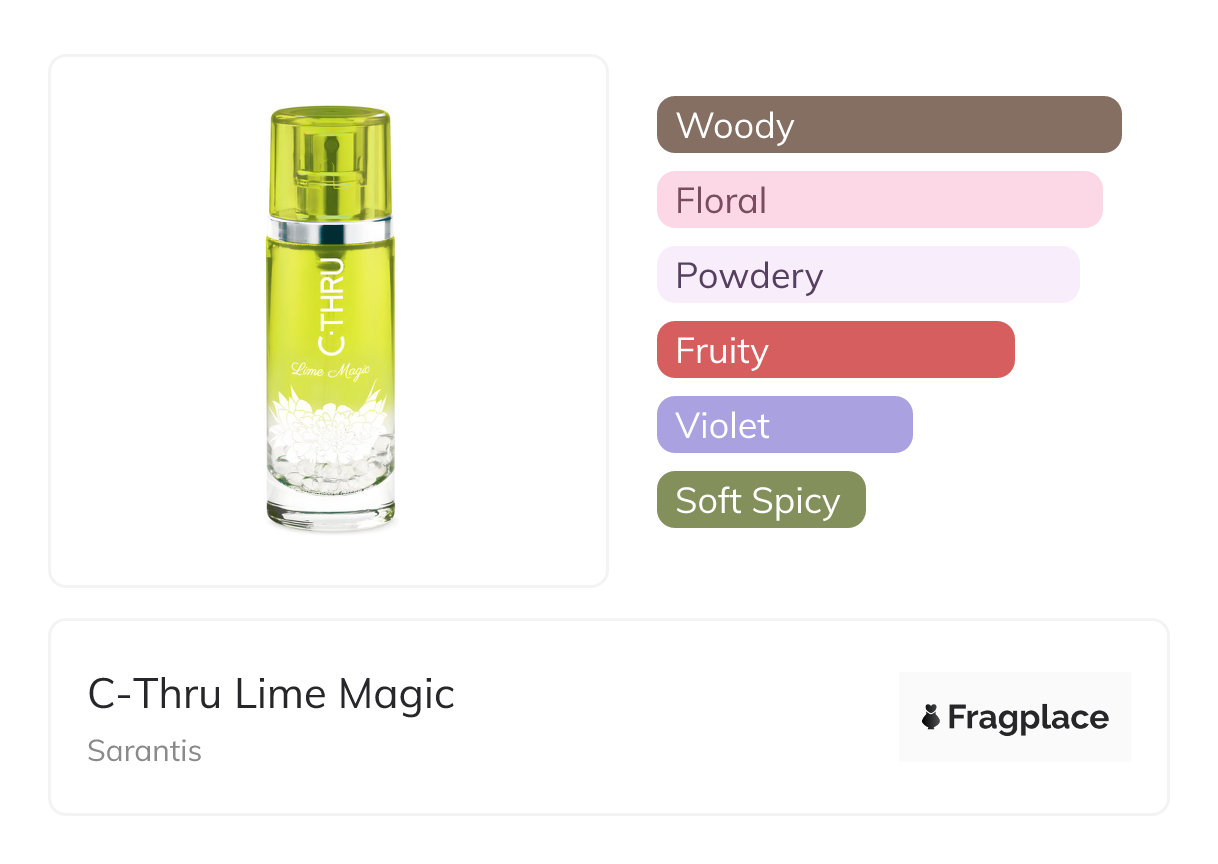This screenshot has height=864, width=1218.
Task: Click the Lime Magic script on the bottle
Action: [x=331, y=371]
